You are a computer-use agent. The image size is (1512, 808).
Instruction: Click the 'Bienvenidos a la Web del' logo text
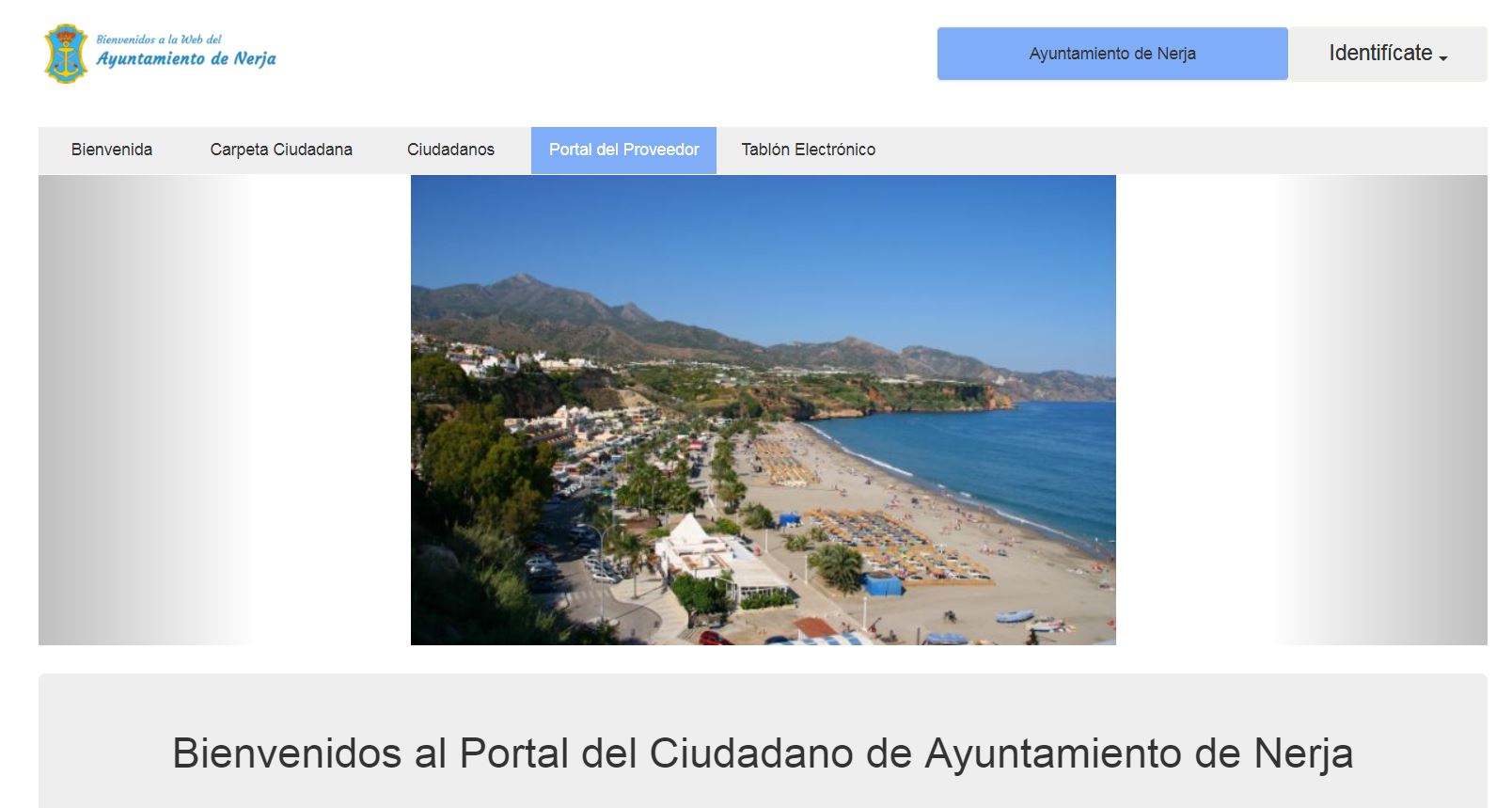(x=159, y=40)
